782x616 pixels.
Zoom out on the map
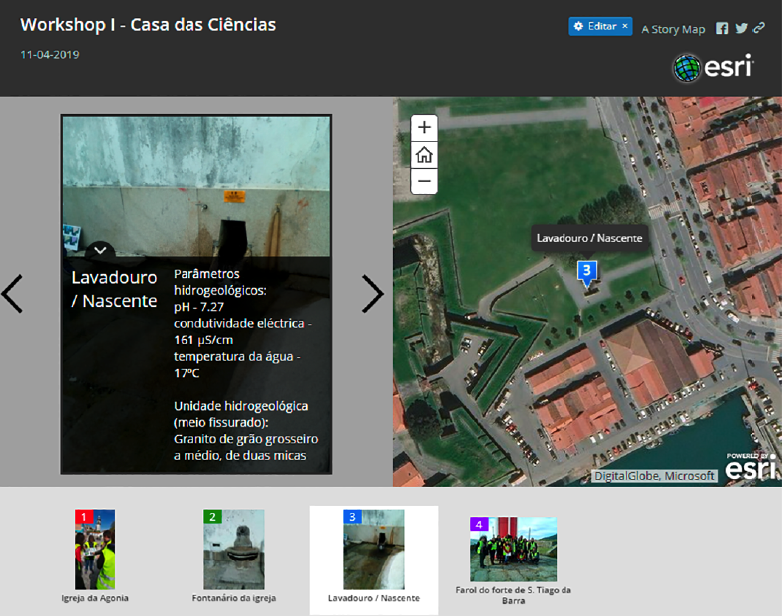coord(424,181)
